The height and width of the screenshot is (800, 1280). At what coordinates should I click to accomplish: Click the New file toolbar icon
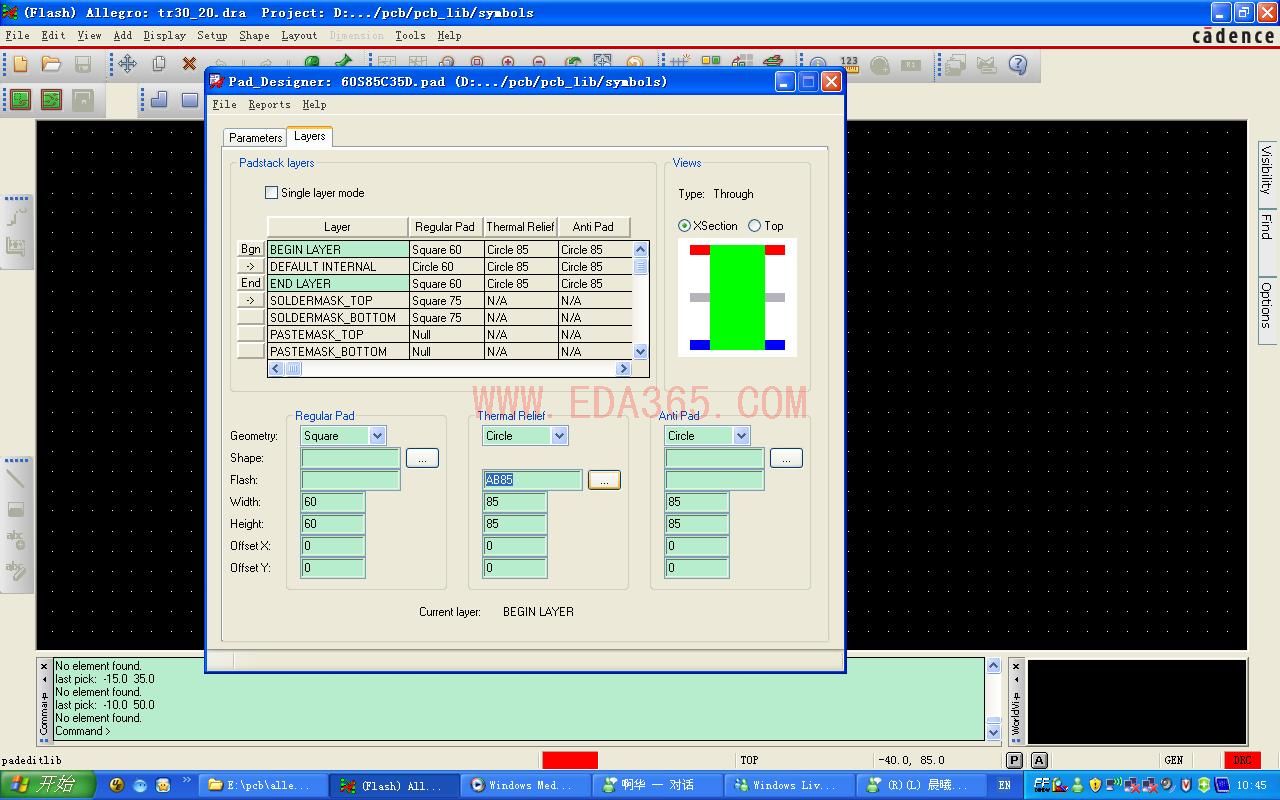point(20,64)
